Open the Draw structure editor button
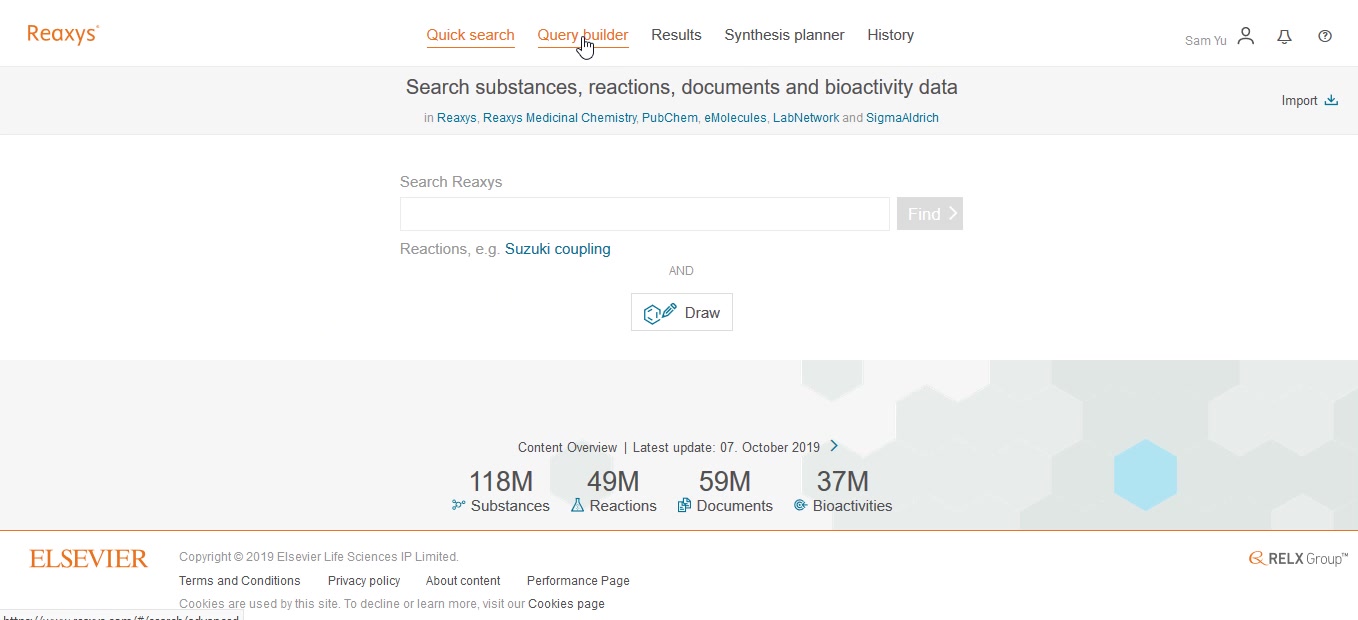 pyautogui.click(x=682, y=312)
